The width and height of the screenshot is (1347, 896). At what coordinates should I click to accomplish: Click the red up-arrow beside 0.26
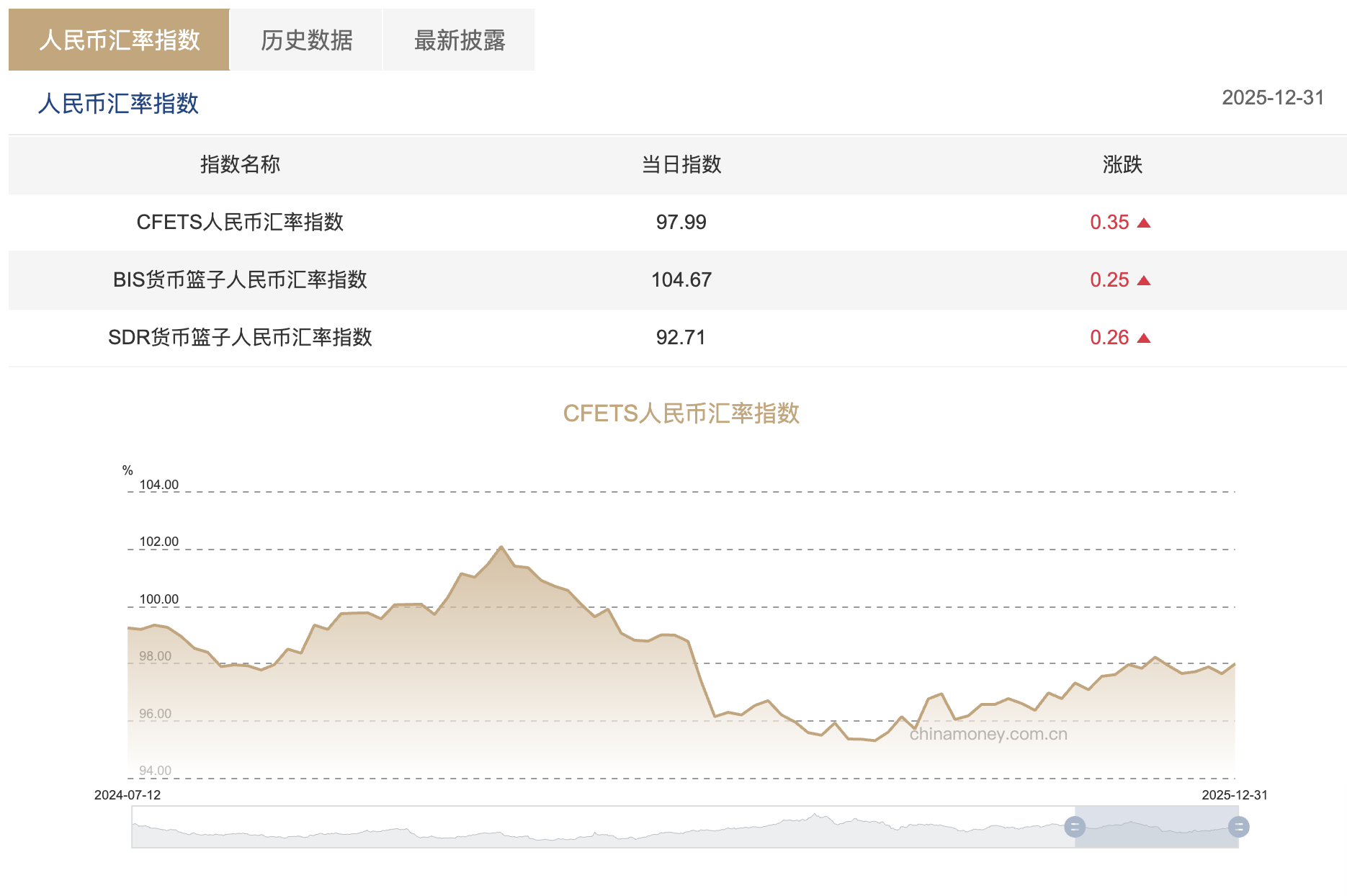coord(1144,336)
